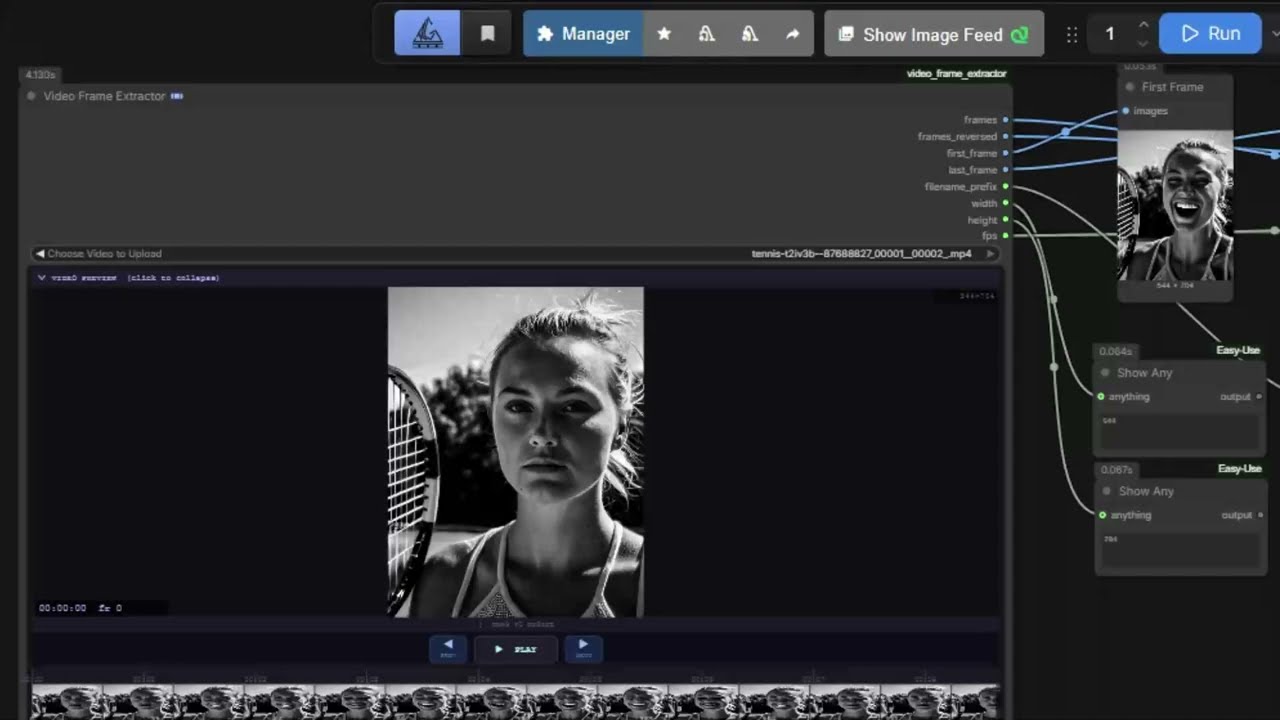Play the video preview
1280x720 pixels.
[516, 649]
